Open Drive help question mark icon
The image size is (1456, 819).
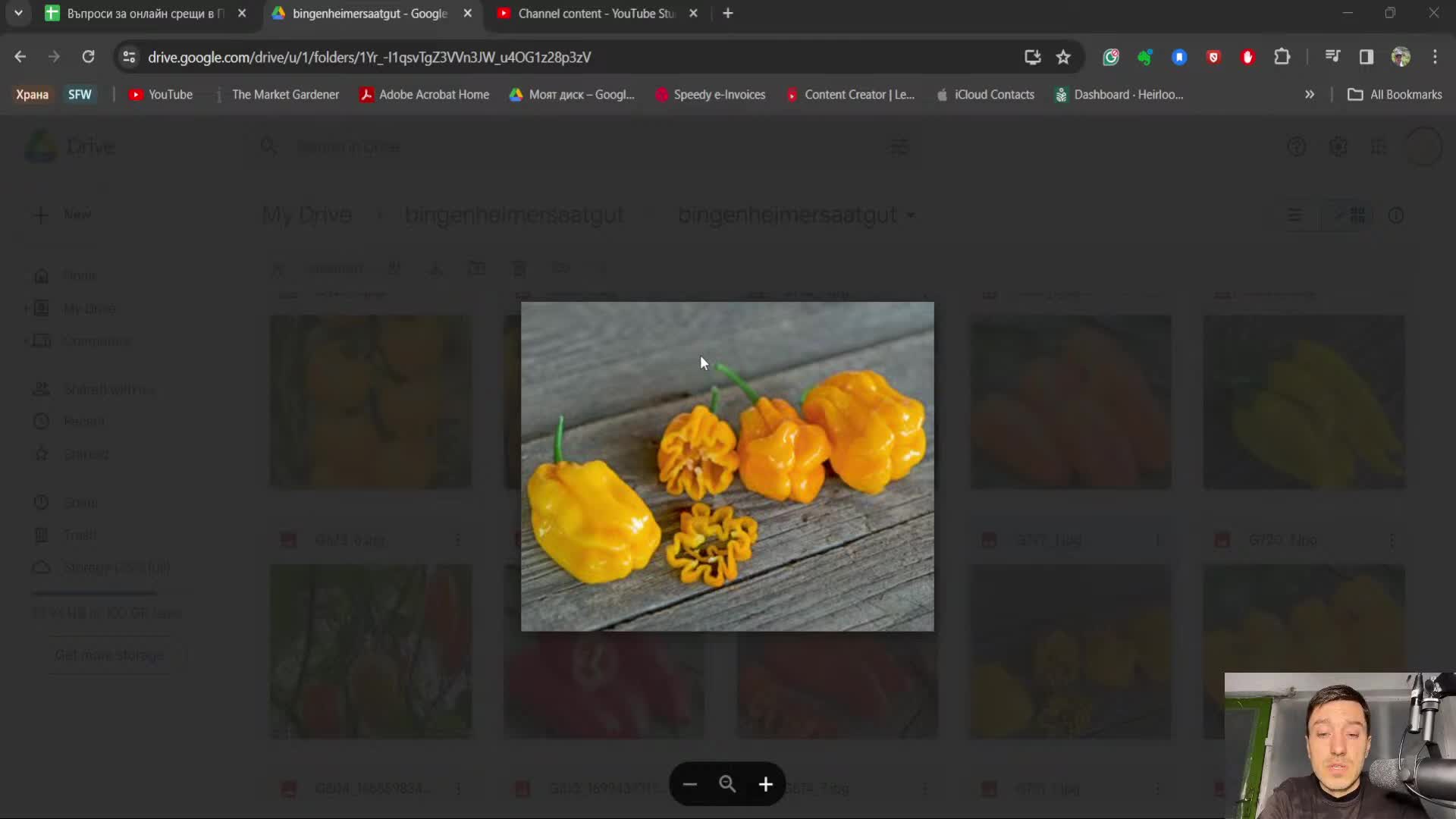point(1297,147)
